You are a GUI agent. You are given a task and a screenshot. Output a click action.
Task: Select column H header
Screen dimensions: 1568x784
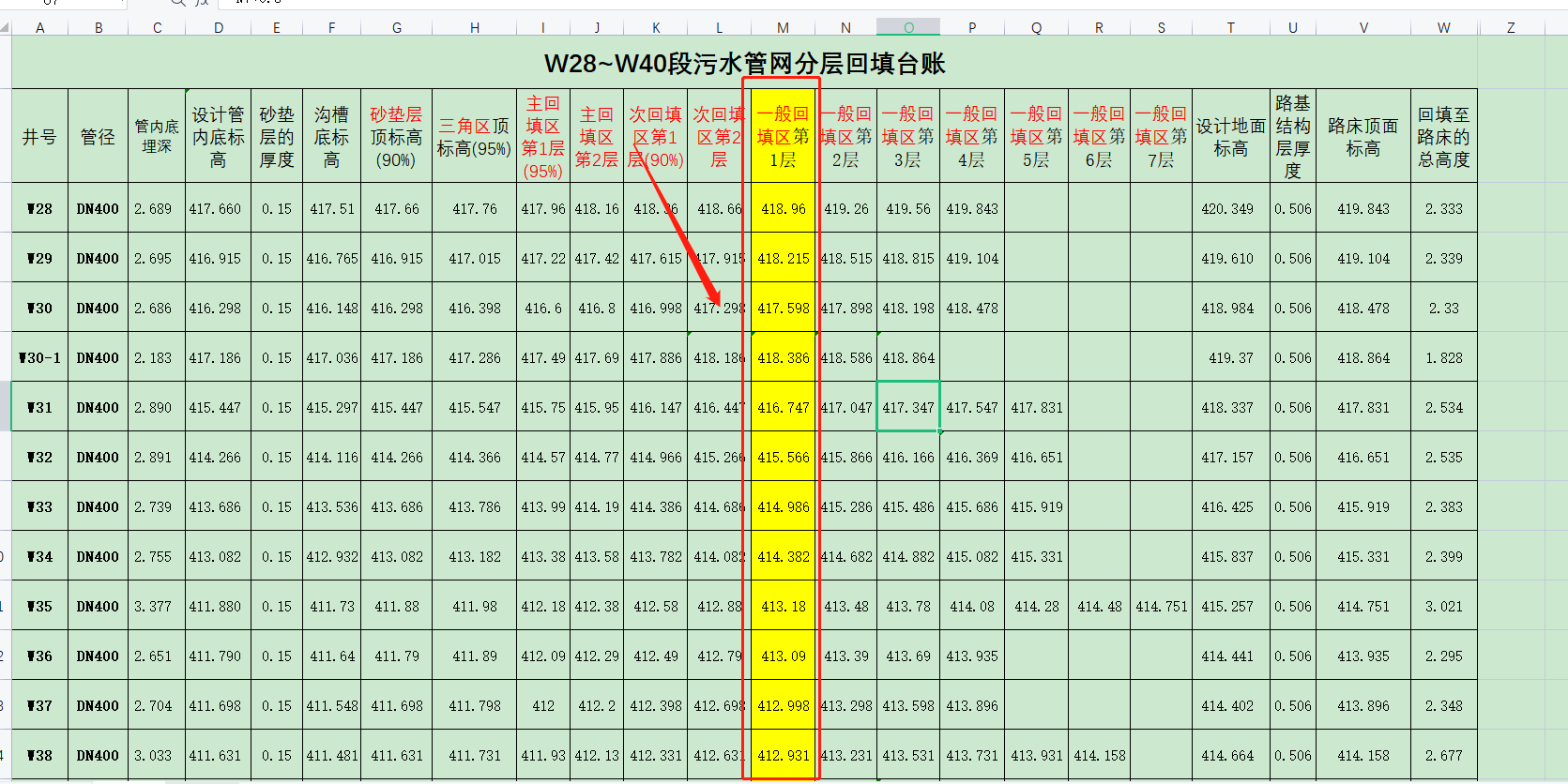pyautogui.click(x=474, y=28)
